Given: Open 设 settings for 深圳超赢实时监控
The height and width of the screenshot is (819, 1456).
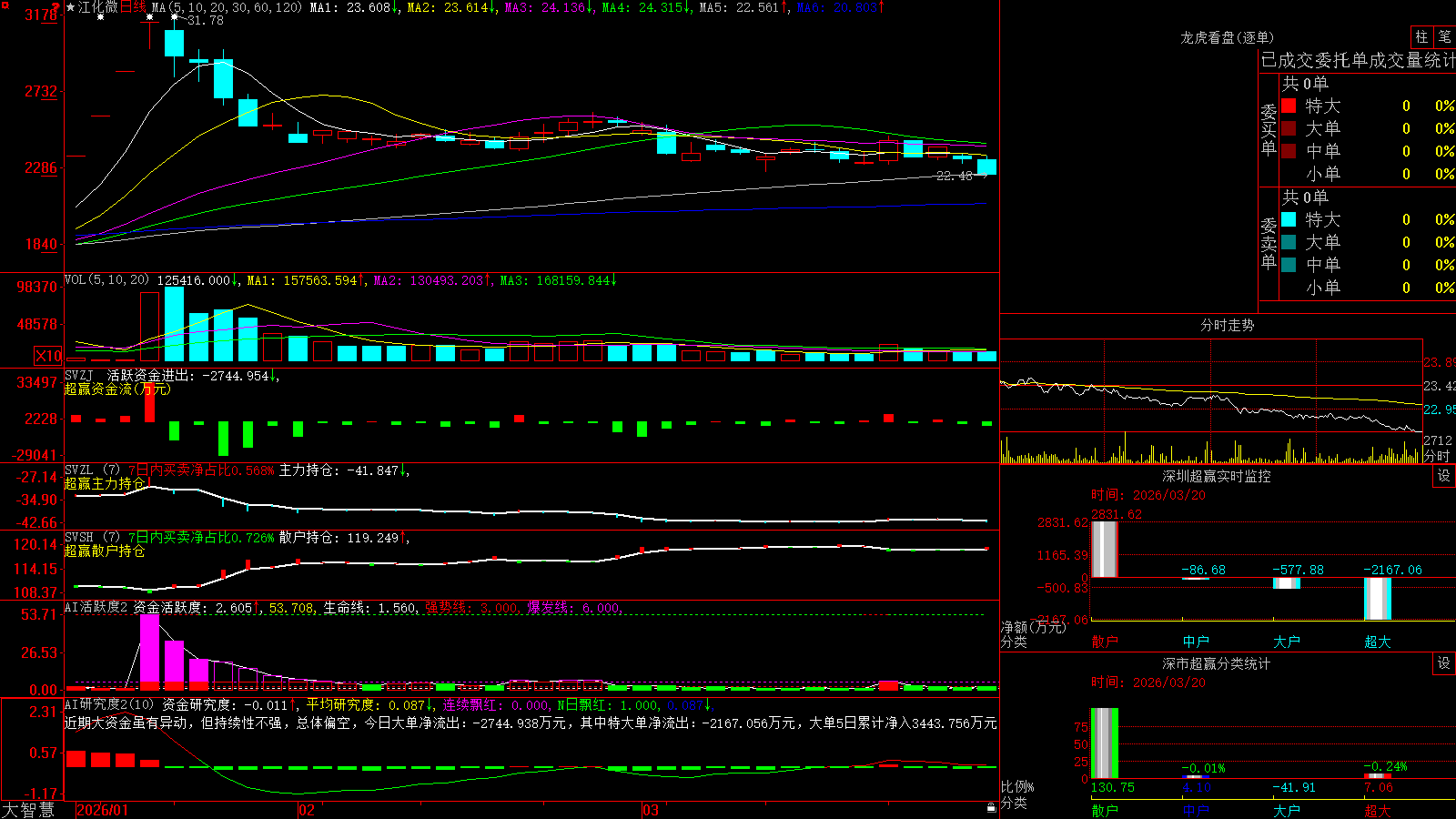Looking at the screenshot, I should click(1444, 476).
